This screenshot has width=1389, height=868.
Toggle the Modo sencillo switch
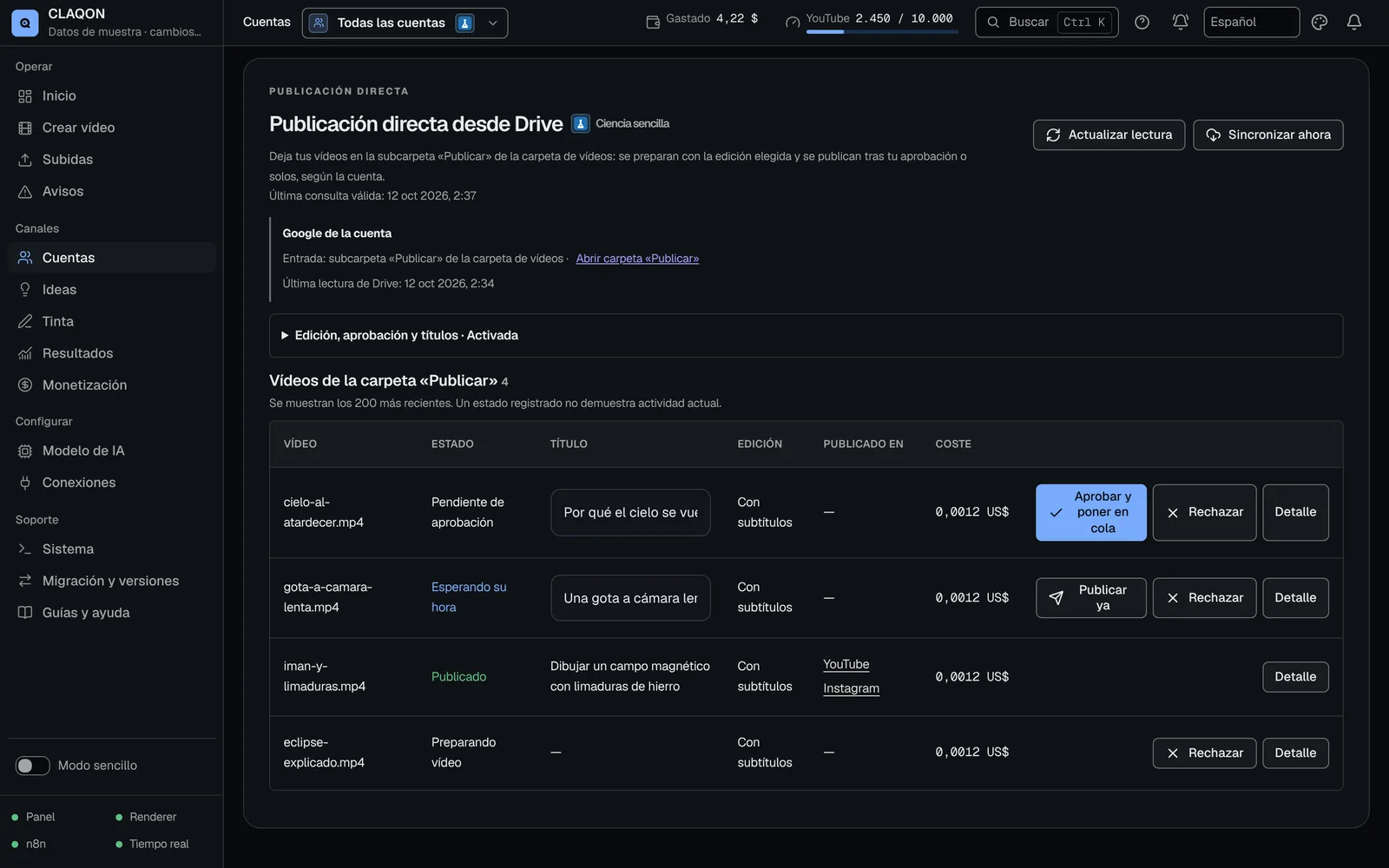pos(32,766)
